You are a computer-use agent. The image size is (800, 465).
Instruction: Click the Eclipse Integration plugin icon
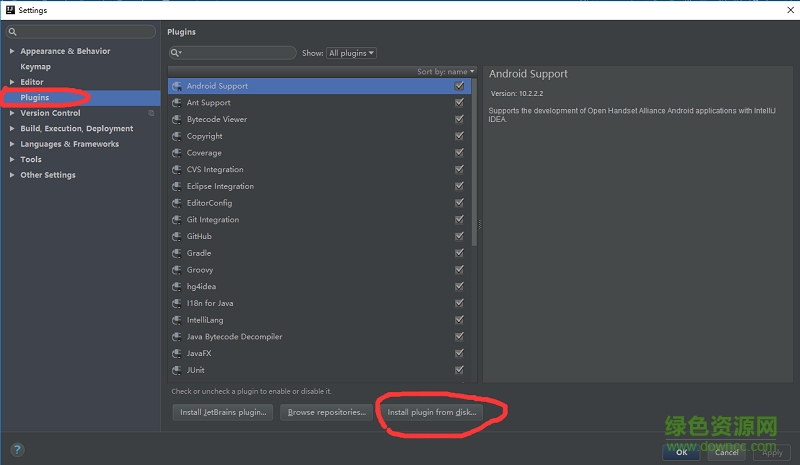tap(177, 186)
